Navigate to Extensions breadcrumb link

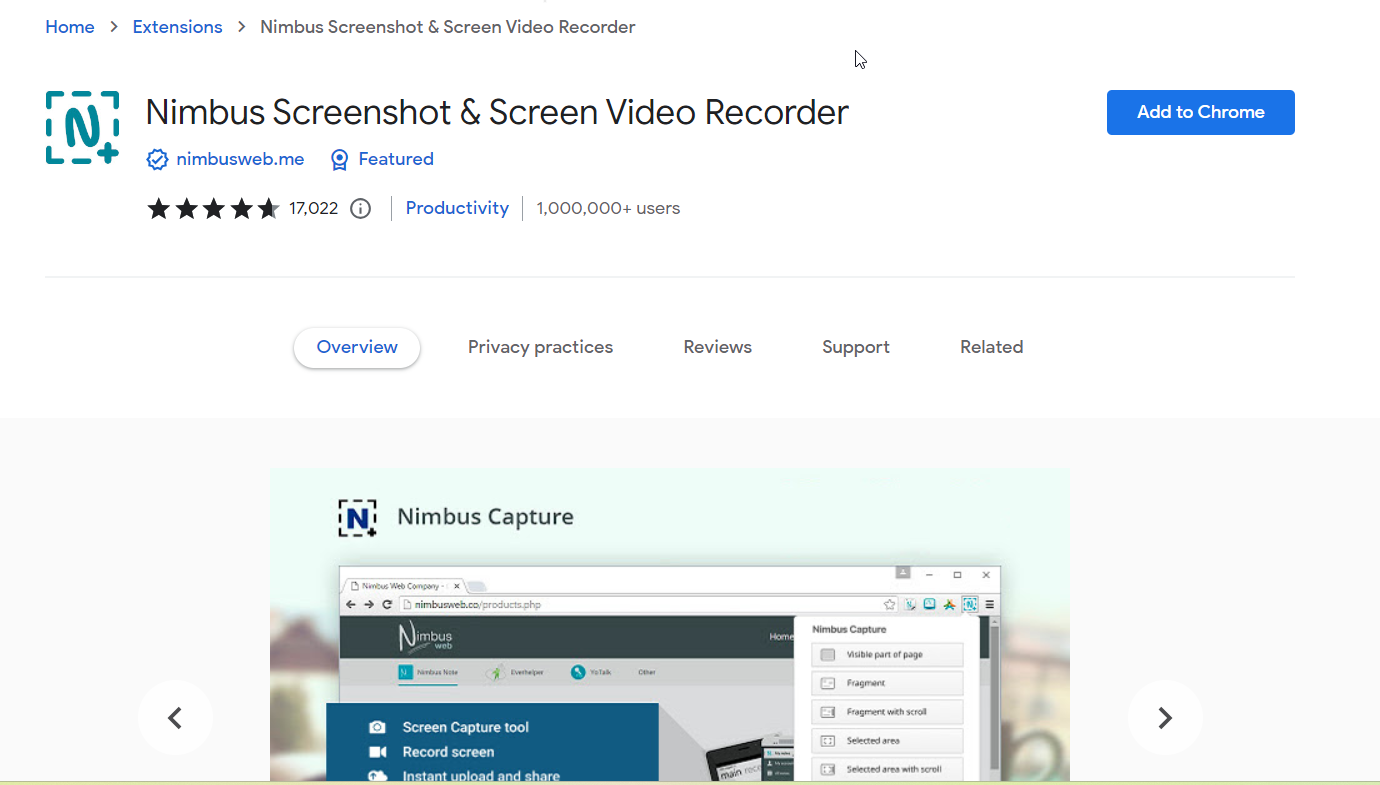tap(177, 27)
